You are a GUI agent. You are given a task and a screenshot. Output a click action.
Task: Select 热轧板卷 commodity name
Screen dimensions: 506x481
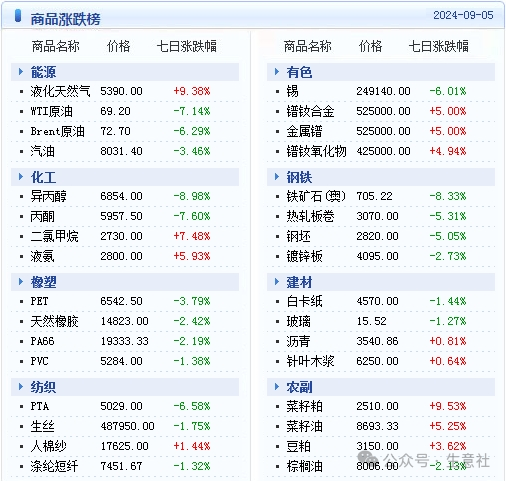point(310,216)
